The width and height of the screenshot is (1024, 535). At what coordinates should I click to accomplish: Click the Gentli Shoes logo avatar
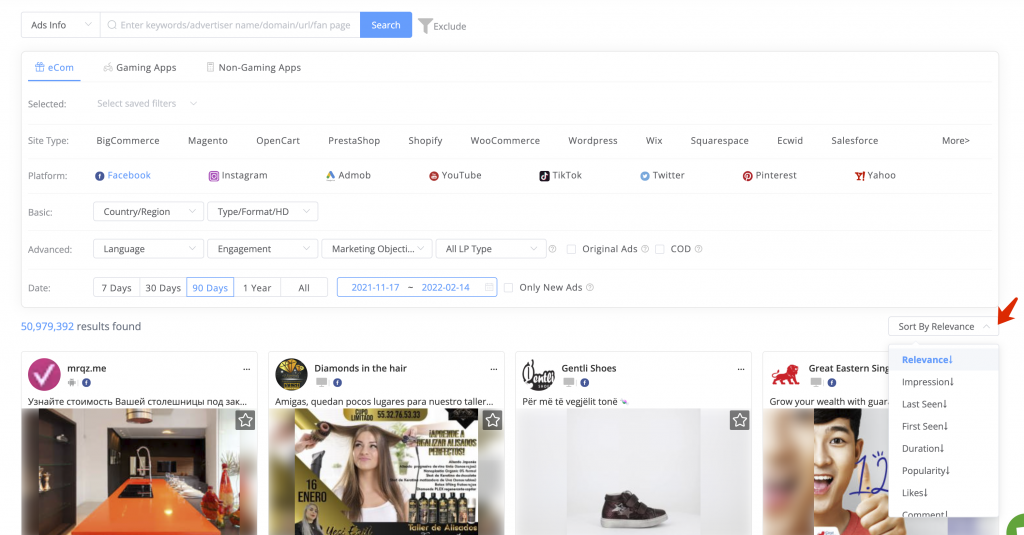coord(538,374)
